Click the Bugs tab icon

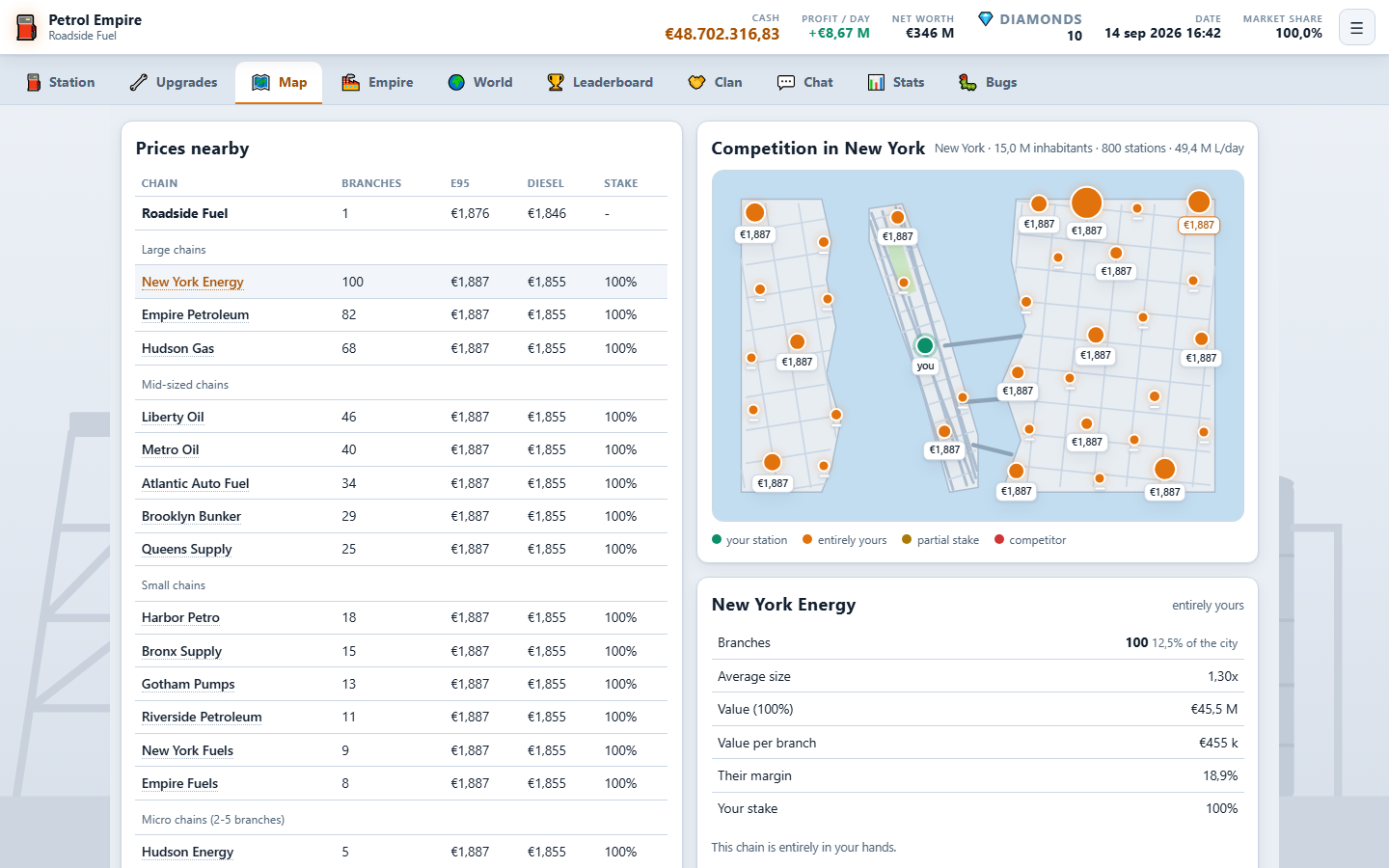pos(967,82)
